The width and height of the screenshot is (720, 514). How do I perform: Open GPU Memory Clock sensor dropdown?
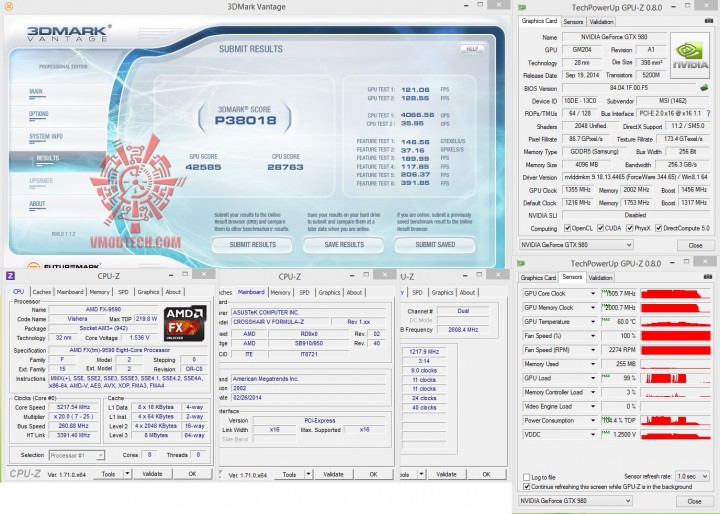593,307
